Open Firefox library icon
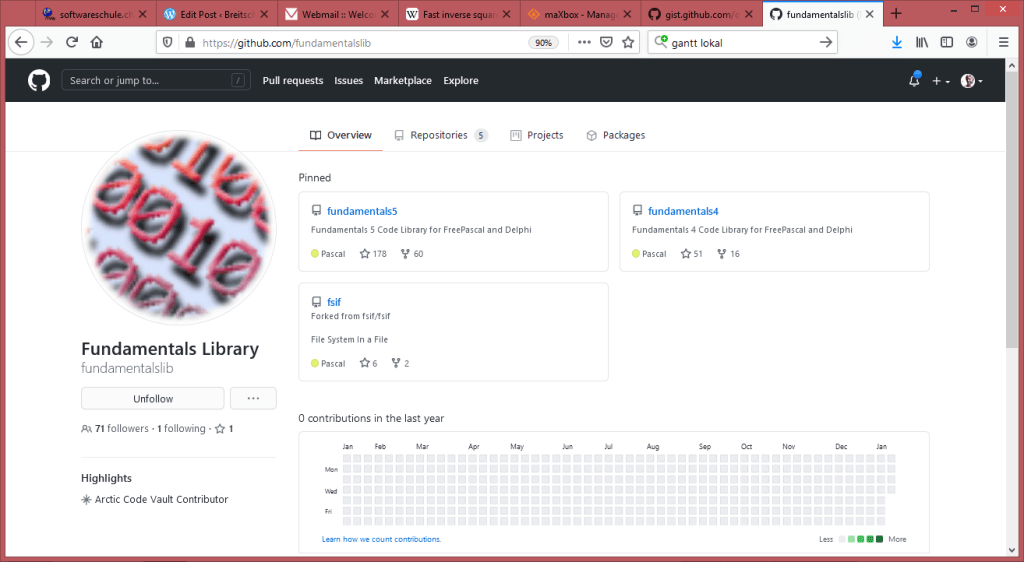Image resolution: width=1024 pixels, height=562 pixels. coord(922,42)
